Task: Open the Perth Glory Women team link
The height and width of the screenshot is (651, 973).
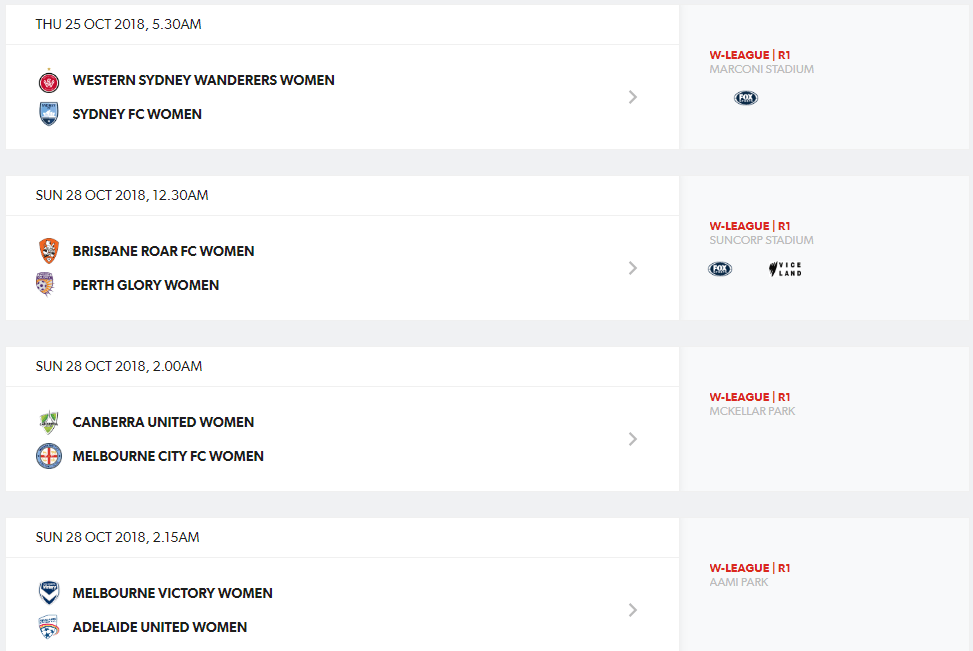Action: click(146, 285)
